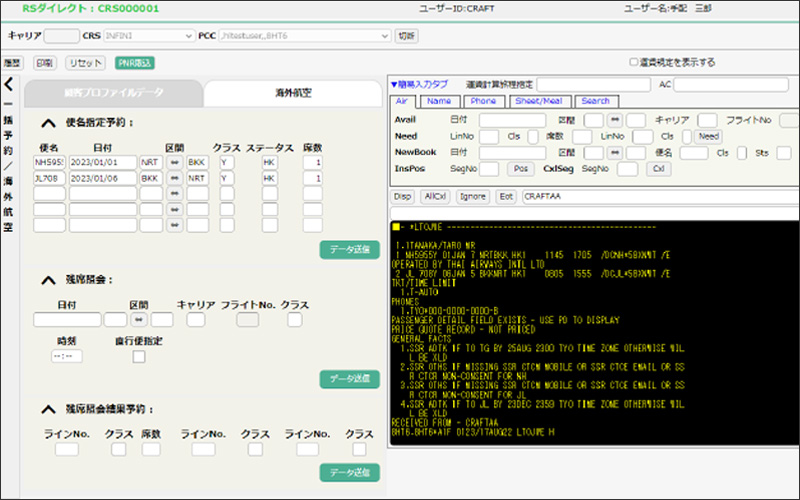The width and height of the screenshot is (800, 500).
Task: Send data for 便名指定予約 section
Action: [x=349, y=249]
